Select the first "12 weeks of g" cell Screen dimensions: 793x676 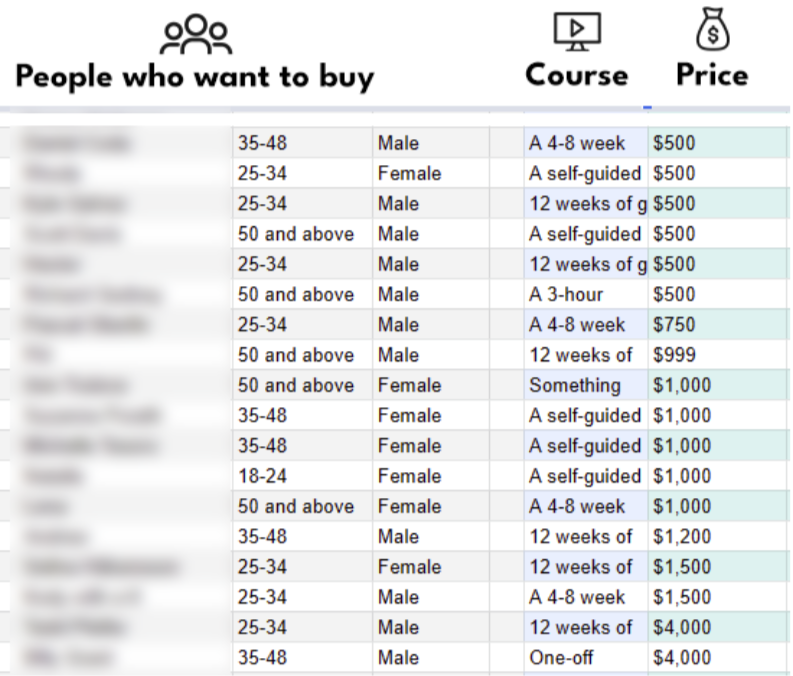tap(586, 204)
